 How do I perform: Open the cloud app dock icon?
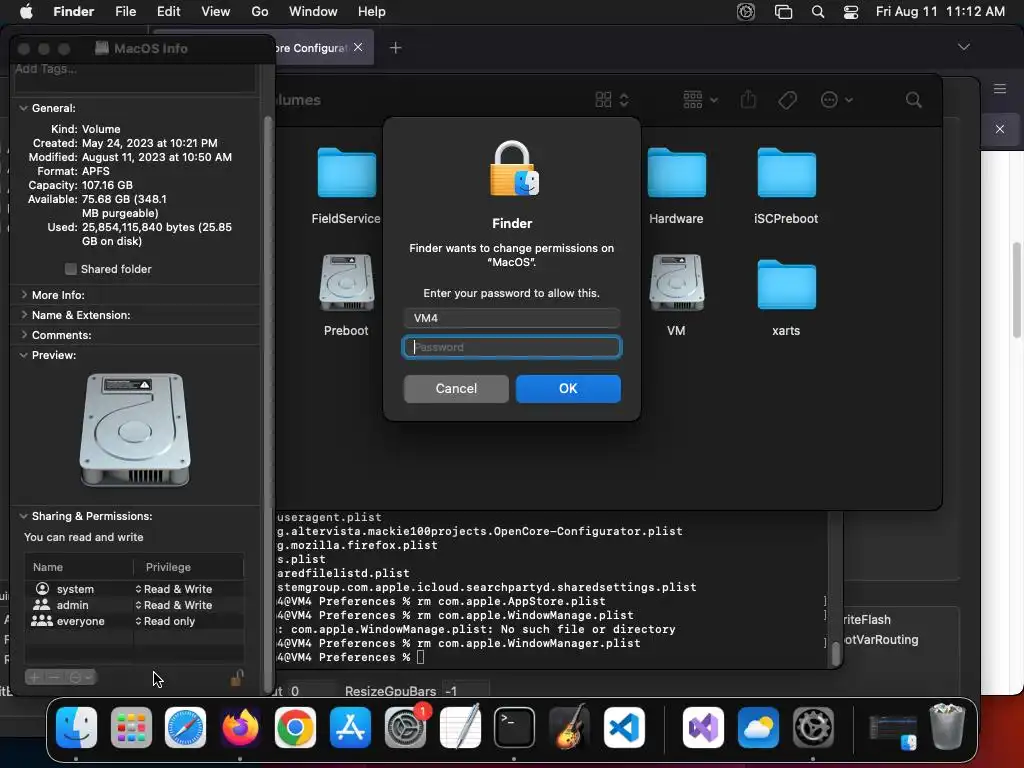pyautogui.click(x=758, y=728)
